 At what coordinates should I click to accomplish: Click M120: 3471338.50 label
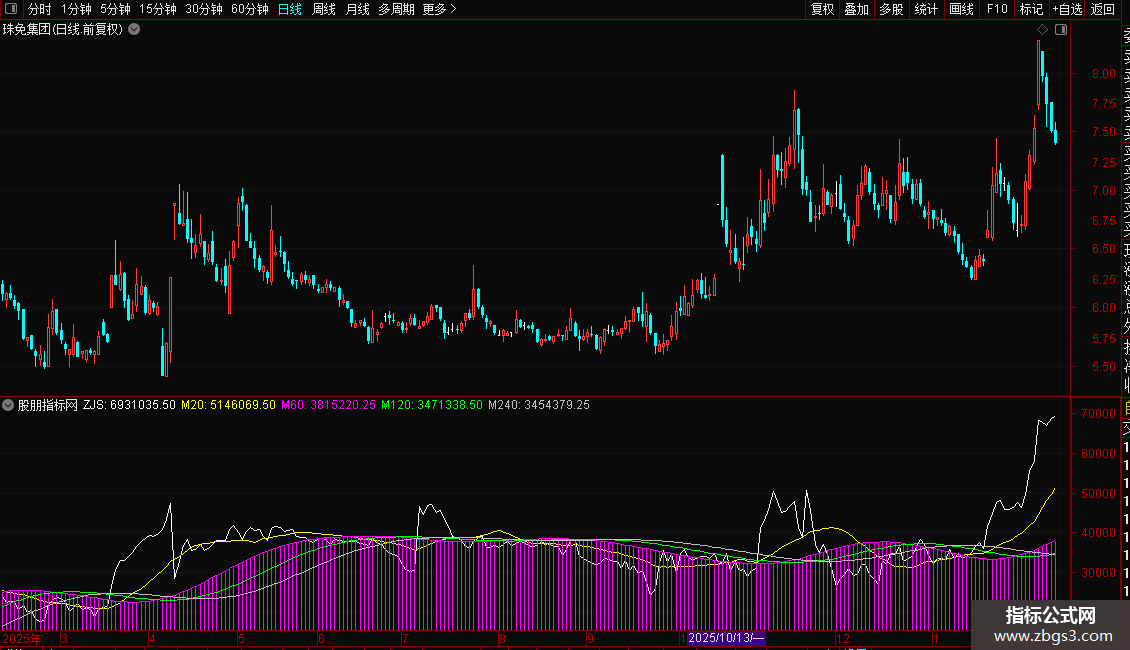point(432,405)
